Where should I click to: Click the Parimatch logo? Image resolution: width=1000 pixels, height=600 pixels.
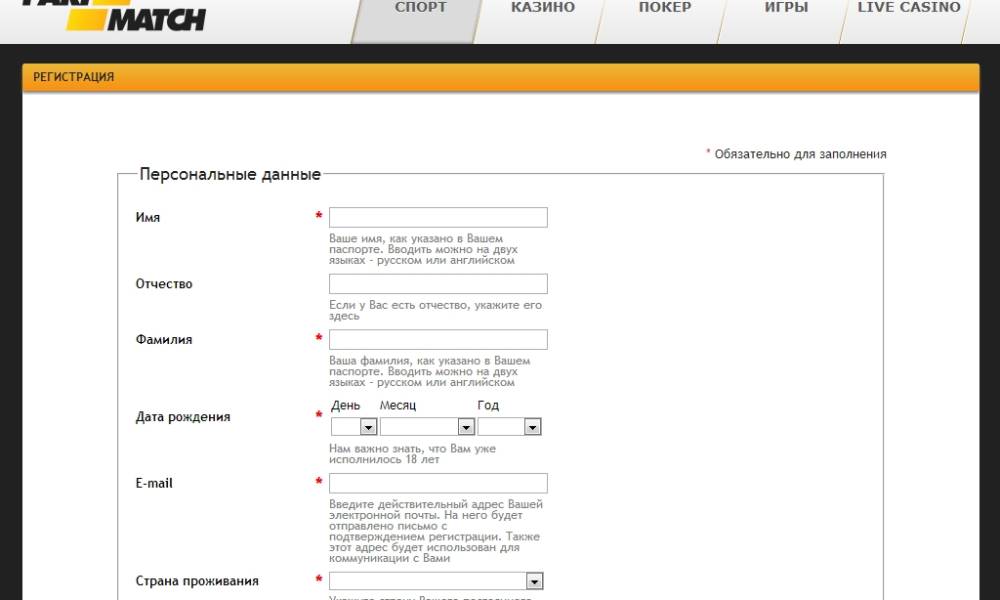[115, 15]
